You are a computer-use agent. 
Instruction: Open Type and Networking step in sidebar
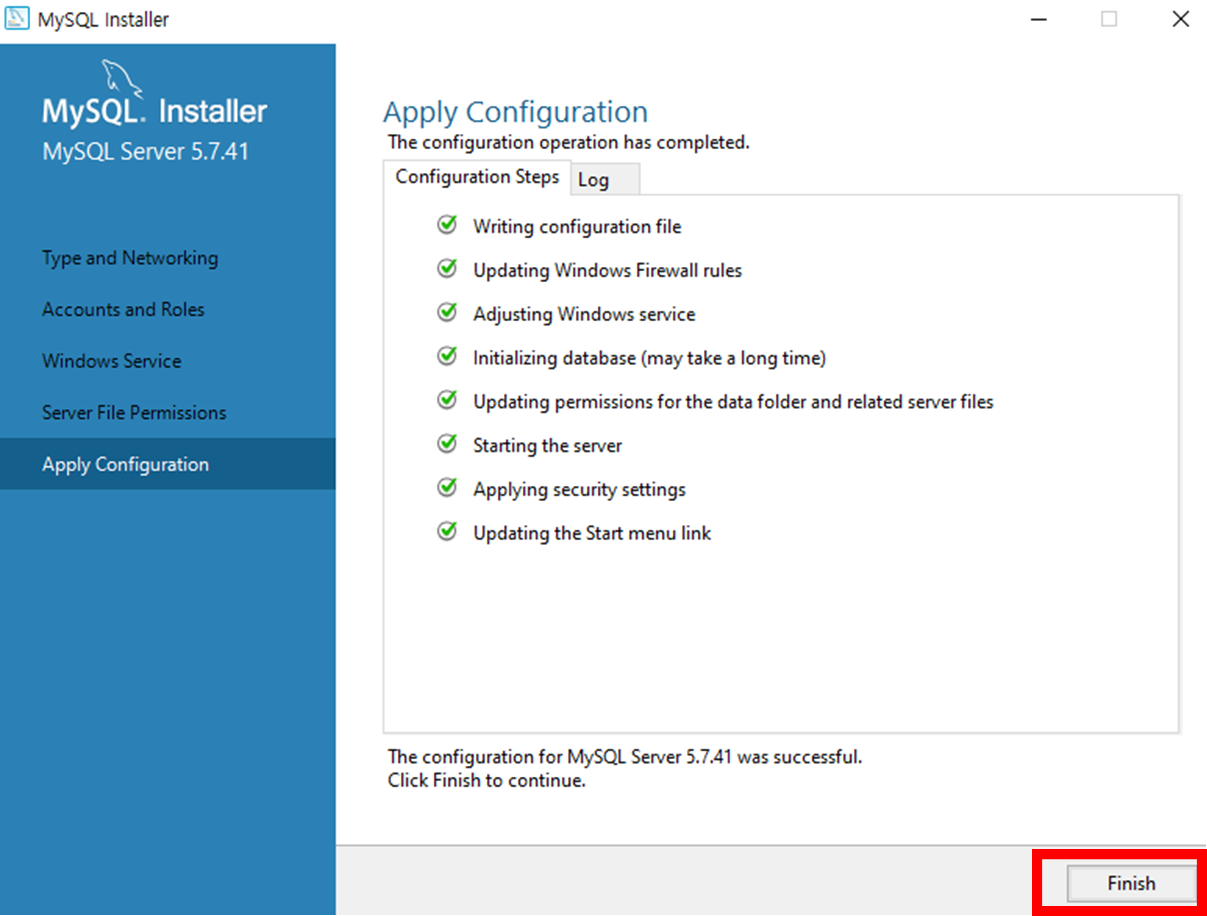(x=130, y=258)
